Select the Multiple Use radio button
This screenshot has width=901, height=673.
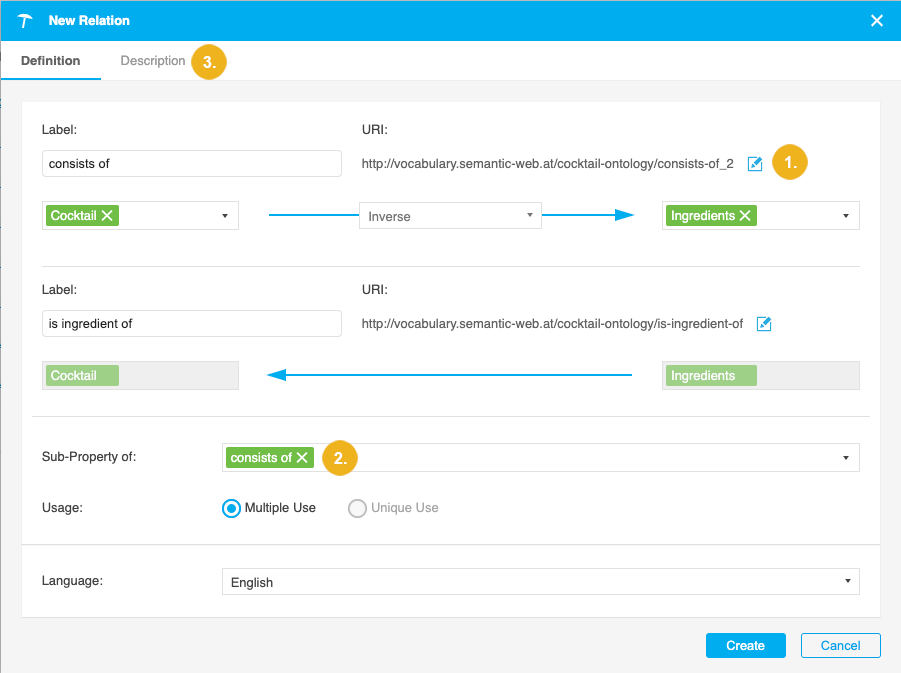[231, 508]
